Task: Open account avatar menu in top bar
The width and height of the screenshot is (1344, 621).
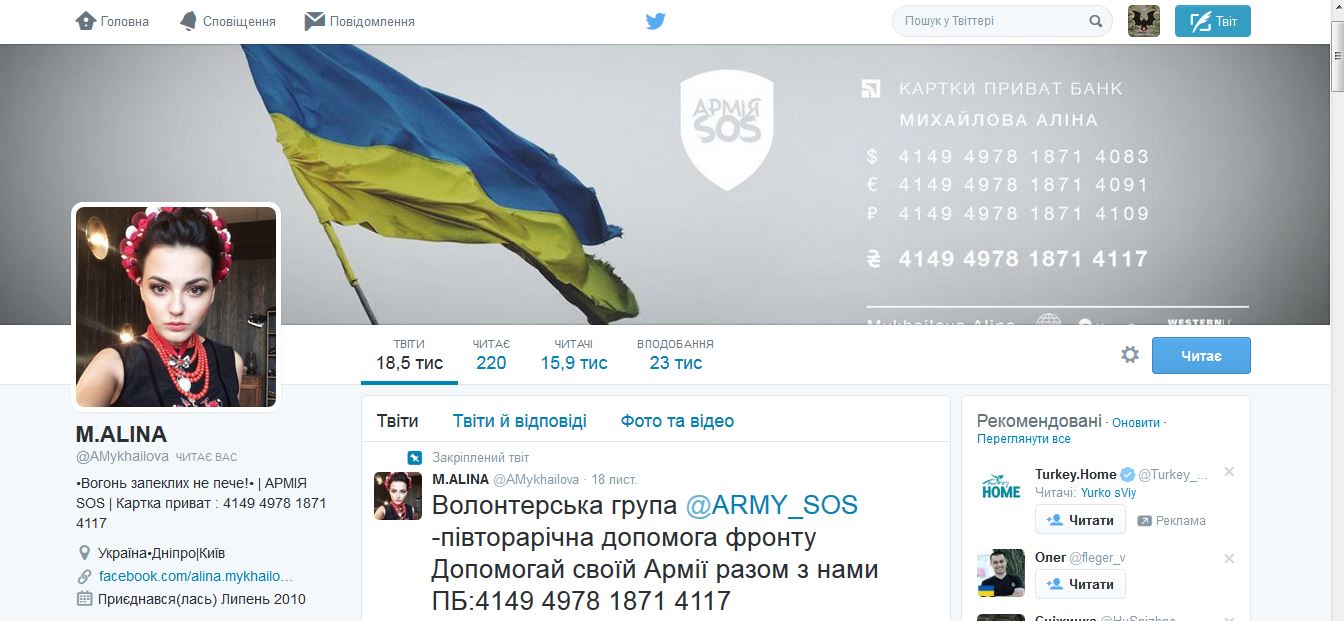Action: click(1144, 21)
